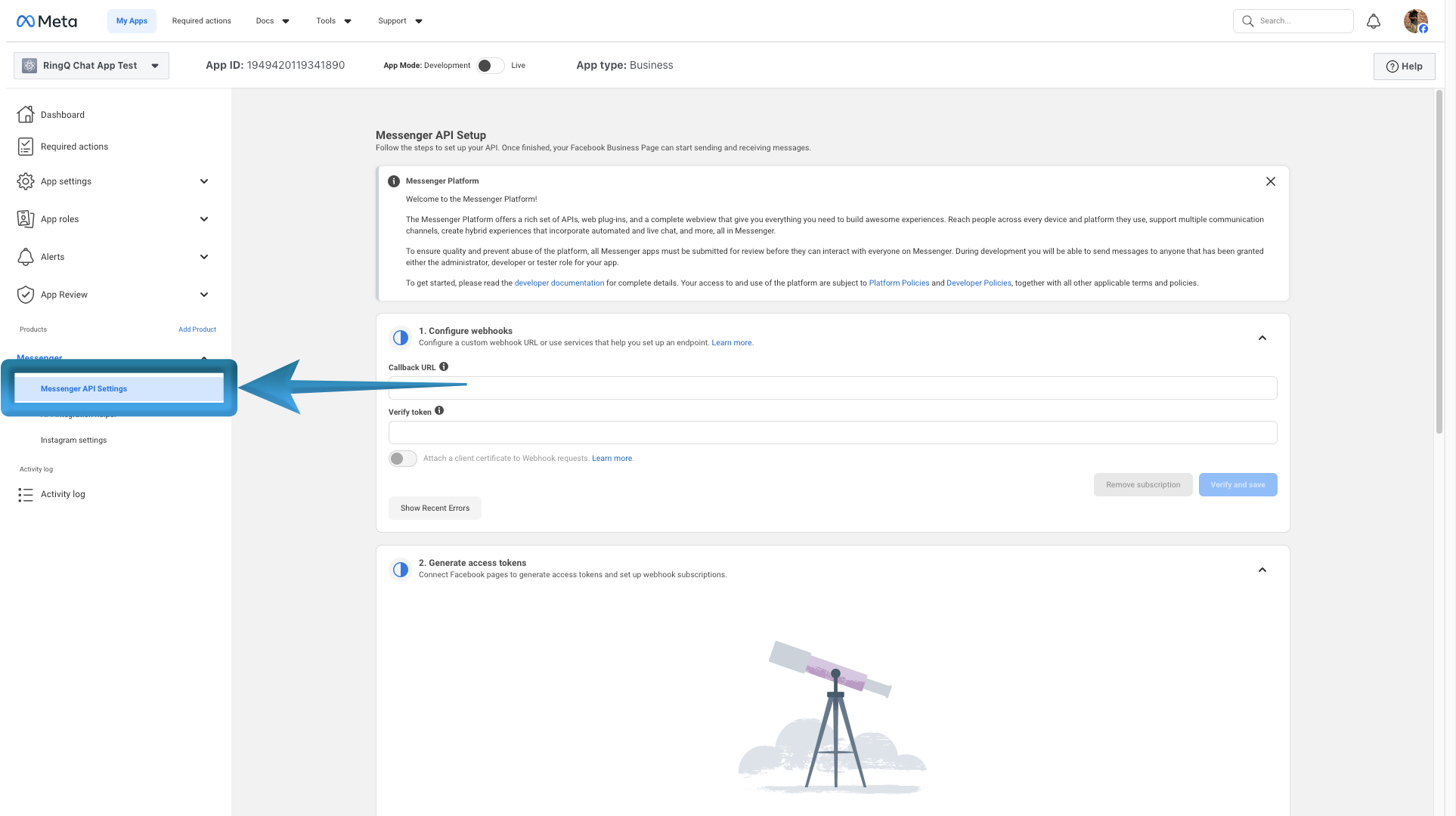Switch to the My Apps tab
1456x816 pixels.
pyautogui.click(x=132, y=20)
